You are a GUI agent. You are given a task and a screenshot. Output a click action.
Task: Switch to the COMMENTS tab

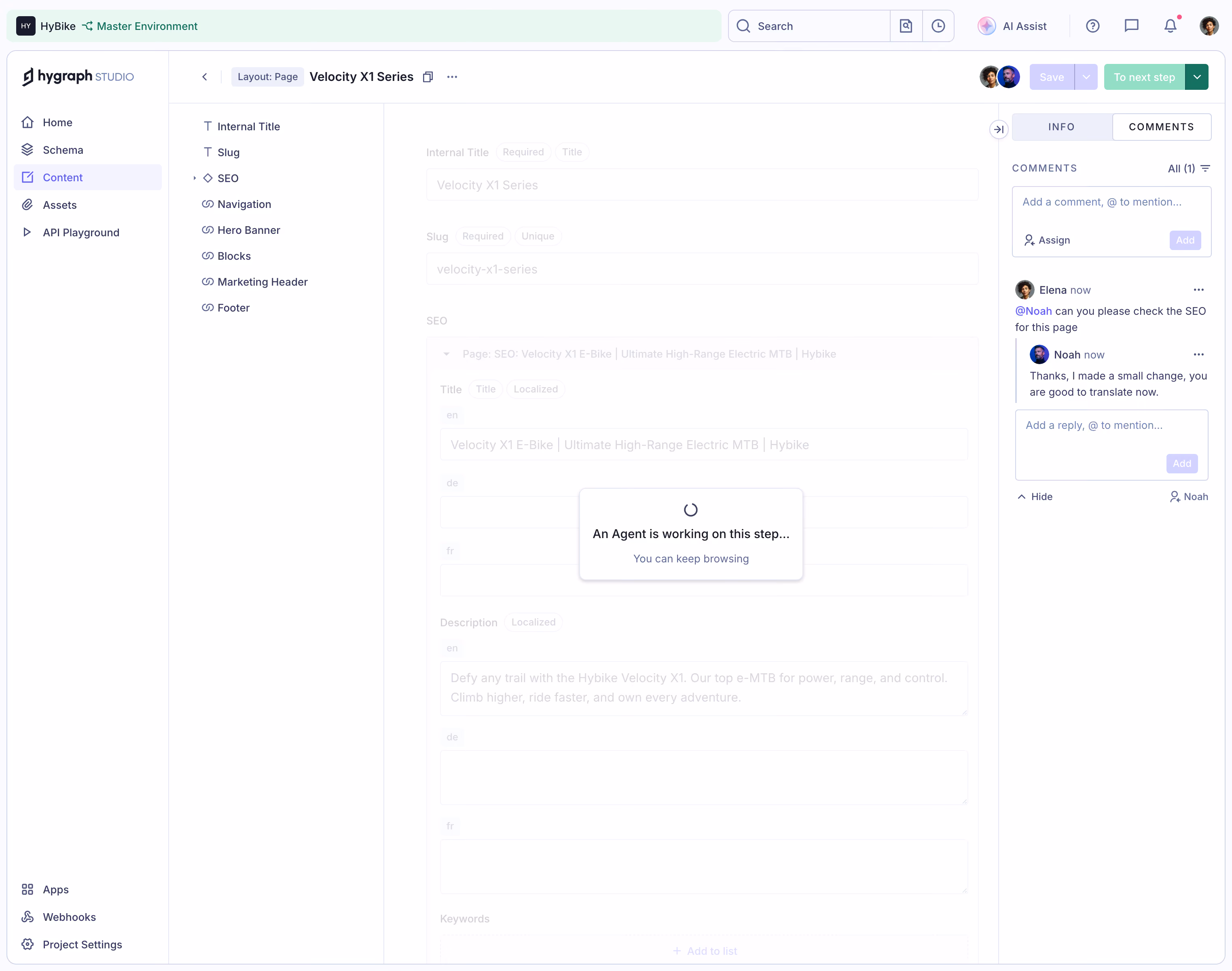click(1161, 127)
